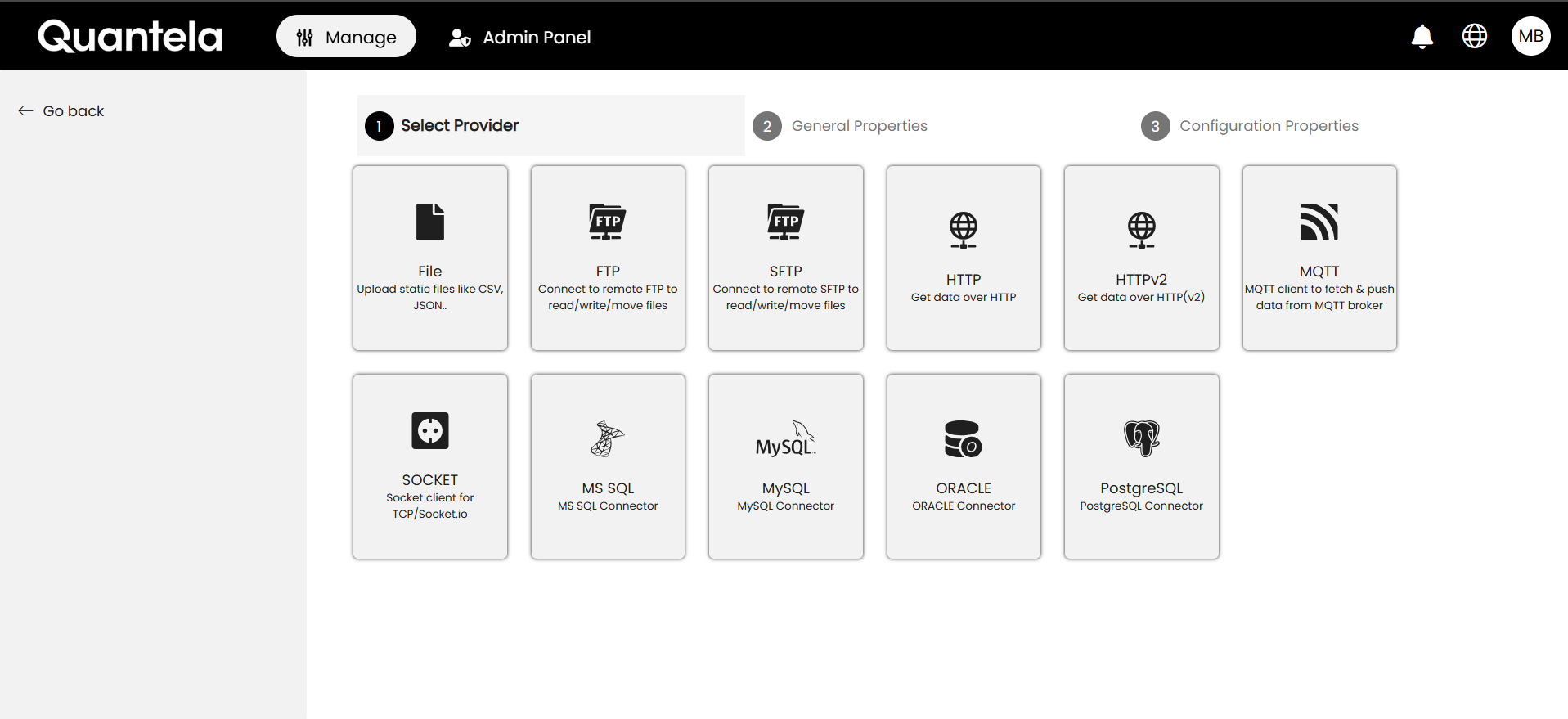Open the MB user avatar menu
The height and width of the screenshot is (719, 1568).
pyautogui.click(x=1530, y=36)
